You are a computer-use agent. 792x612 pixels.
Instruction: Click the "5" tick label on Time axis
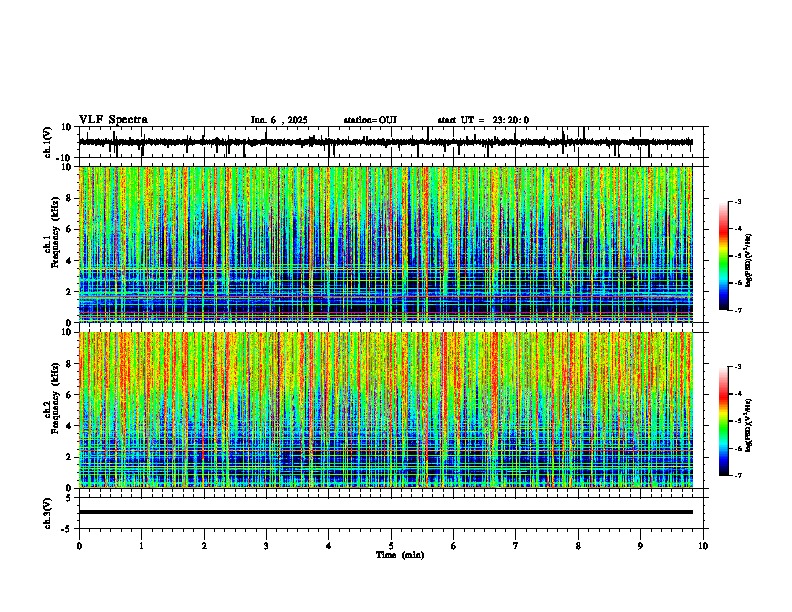[x=391, y=546]
